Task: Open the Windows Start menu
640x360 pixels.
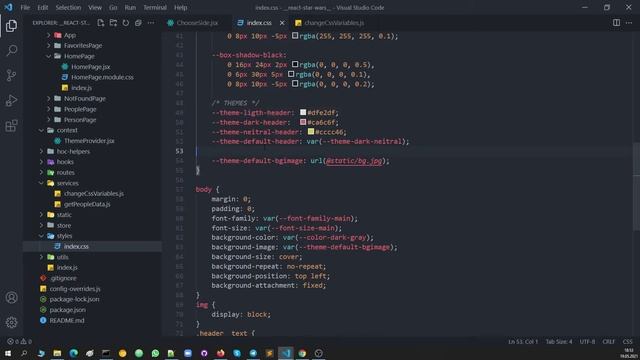Action: [8, 353]
